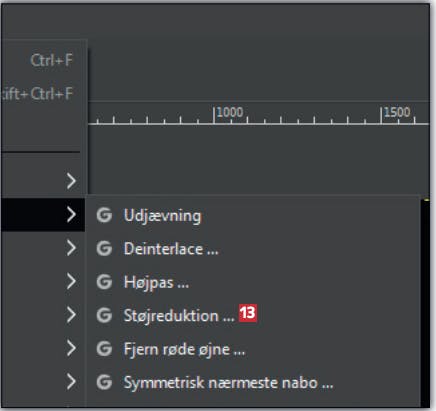Expand the submenu arrow left of Støjreduktion
Viewport: 436px width, 411px height.
[x=71, y=315]
